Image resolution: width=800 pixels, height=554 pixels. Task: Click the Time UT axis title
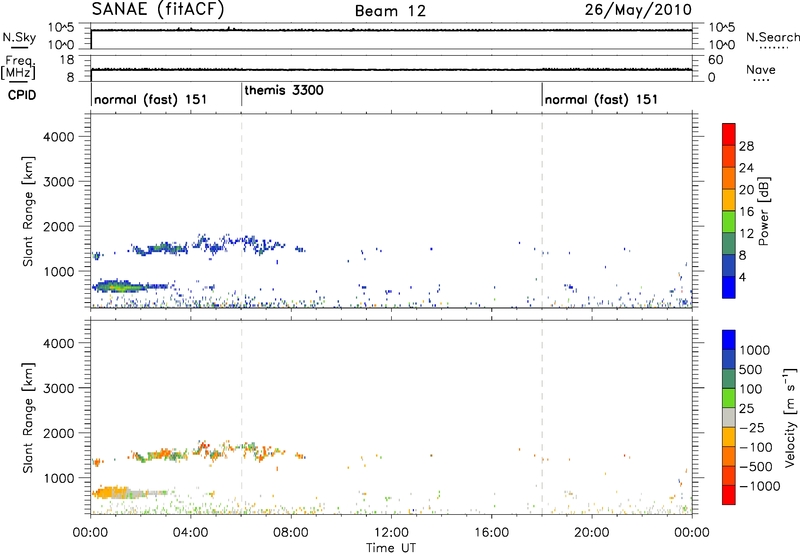tap(391, 548)
